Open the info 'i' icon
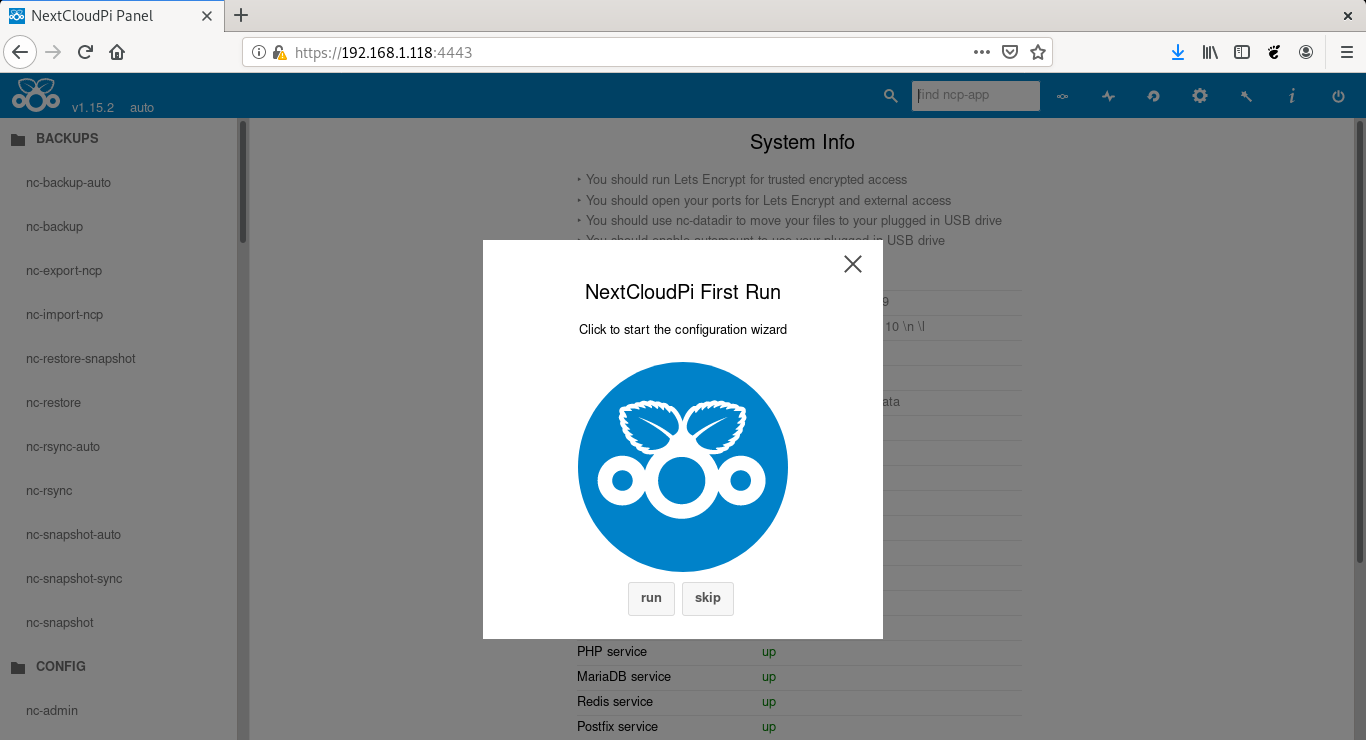 [x=1292, y=96]
